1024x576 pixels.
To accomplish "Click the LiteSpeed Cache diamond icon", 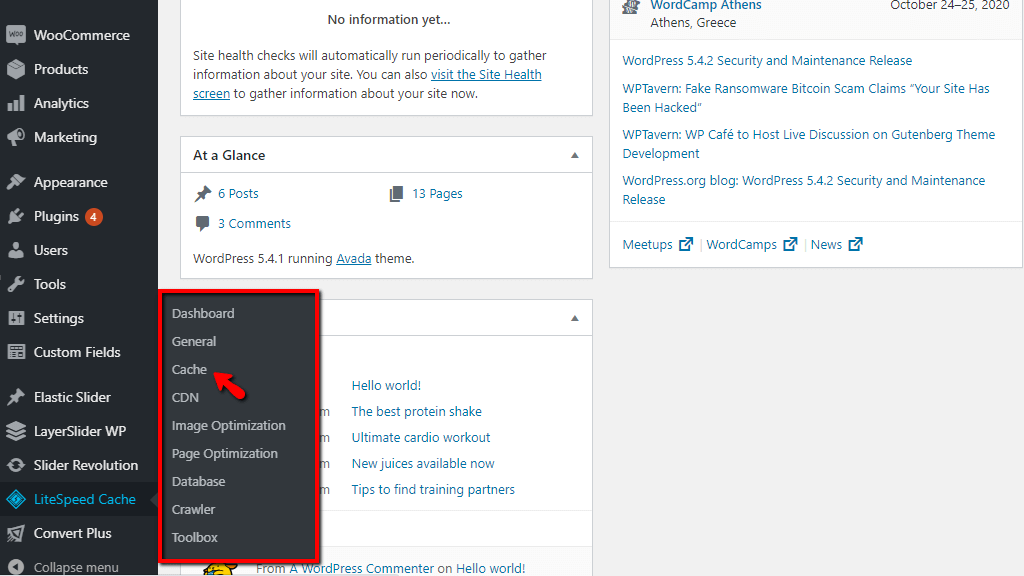I will (x=16, y=499).
